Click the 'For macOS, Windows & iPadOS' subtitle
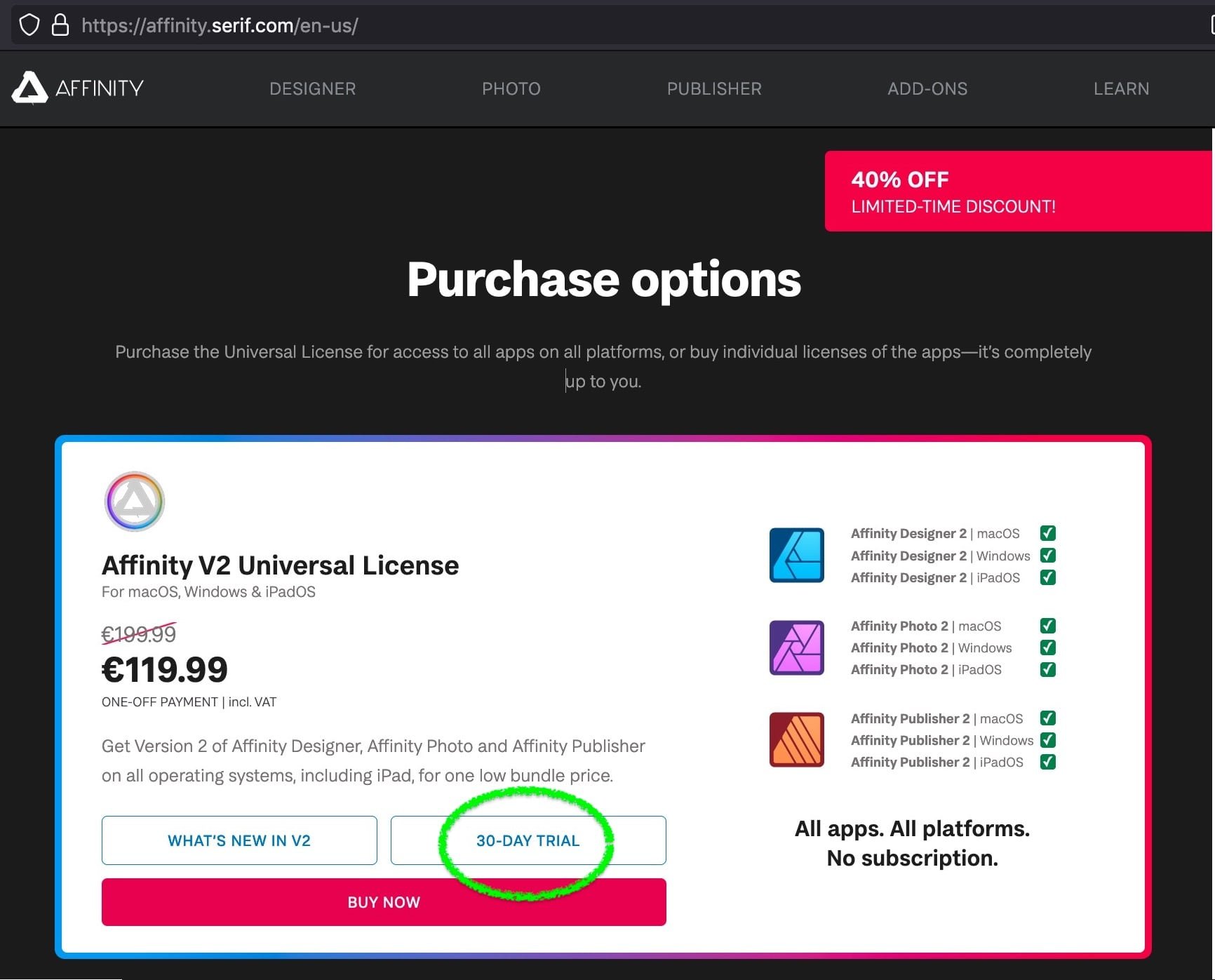 click(x=208, y=592)
